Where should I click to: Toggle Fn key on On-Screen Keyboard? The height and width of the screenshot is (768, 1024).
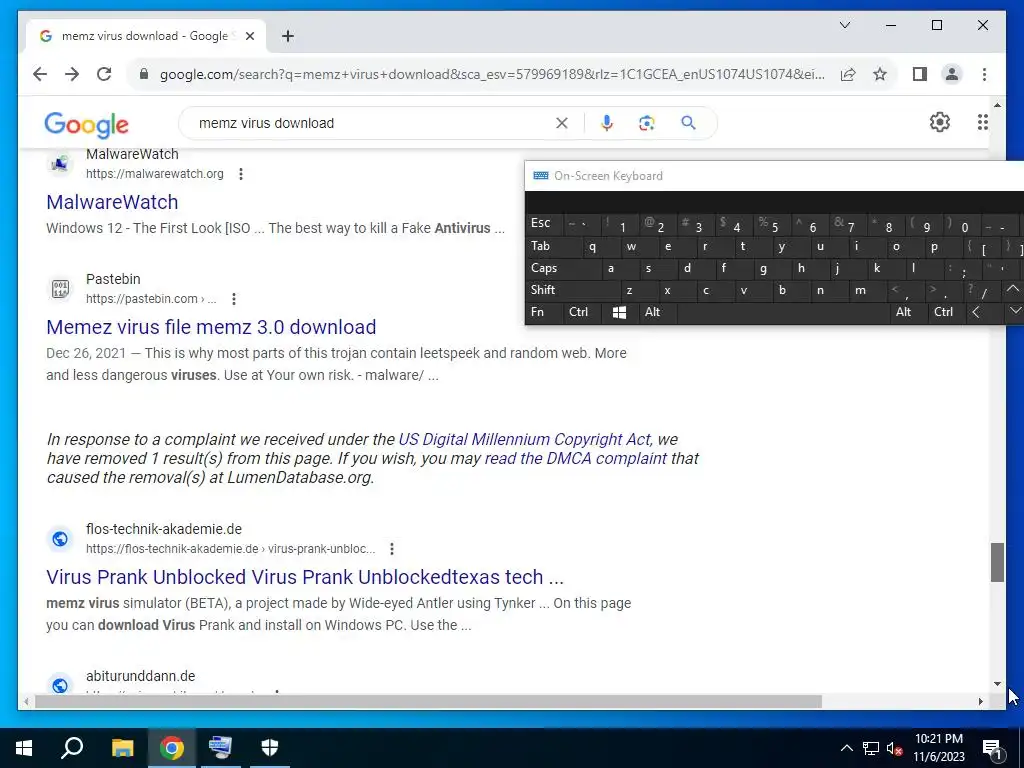coord(543,312)
